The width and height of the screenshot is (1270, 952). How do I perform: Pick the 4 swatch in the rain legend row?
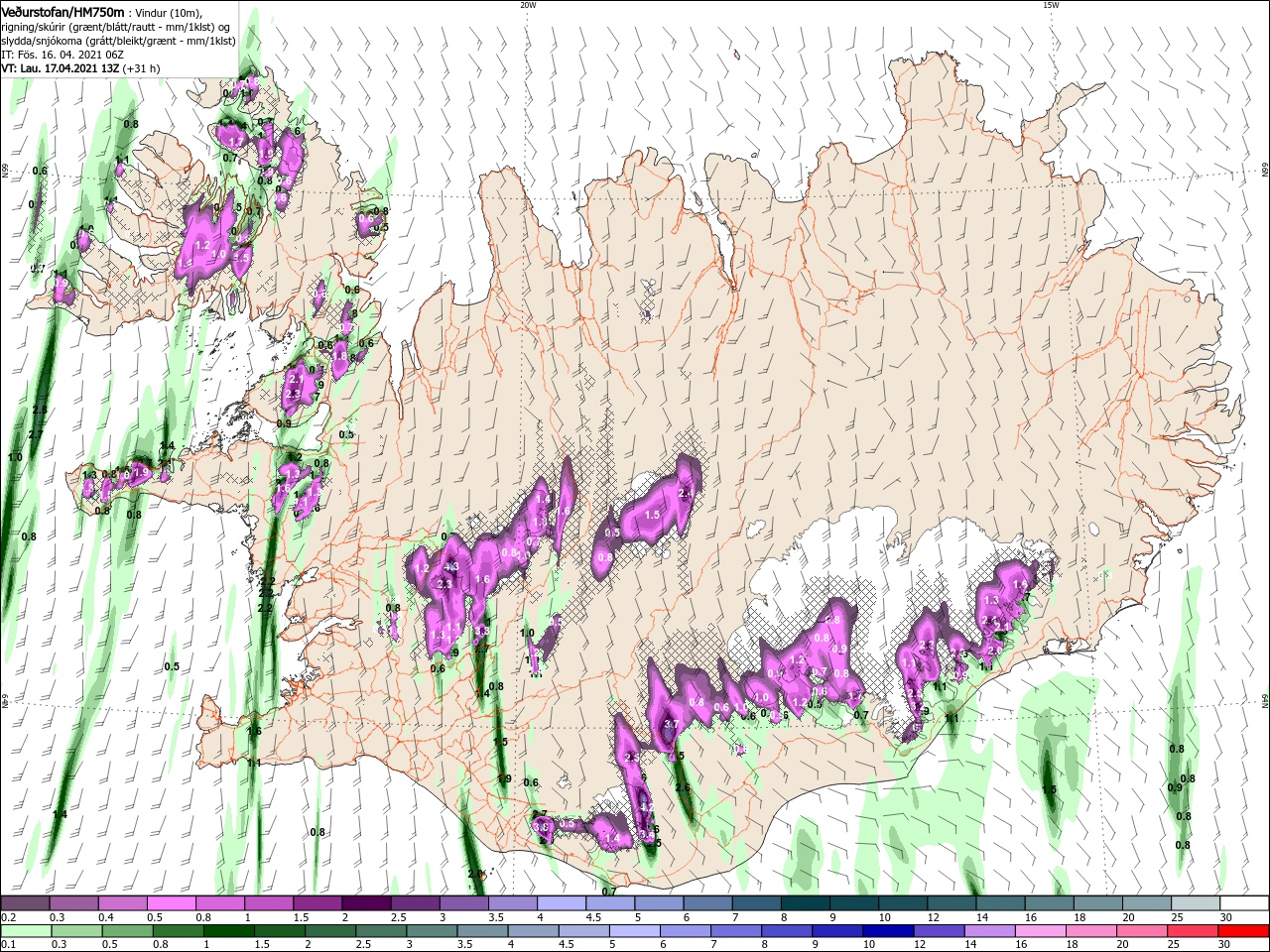click(x=533, y=931)
